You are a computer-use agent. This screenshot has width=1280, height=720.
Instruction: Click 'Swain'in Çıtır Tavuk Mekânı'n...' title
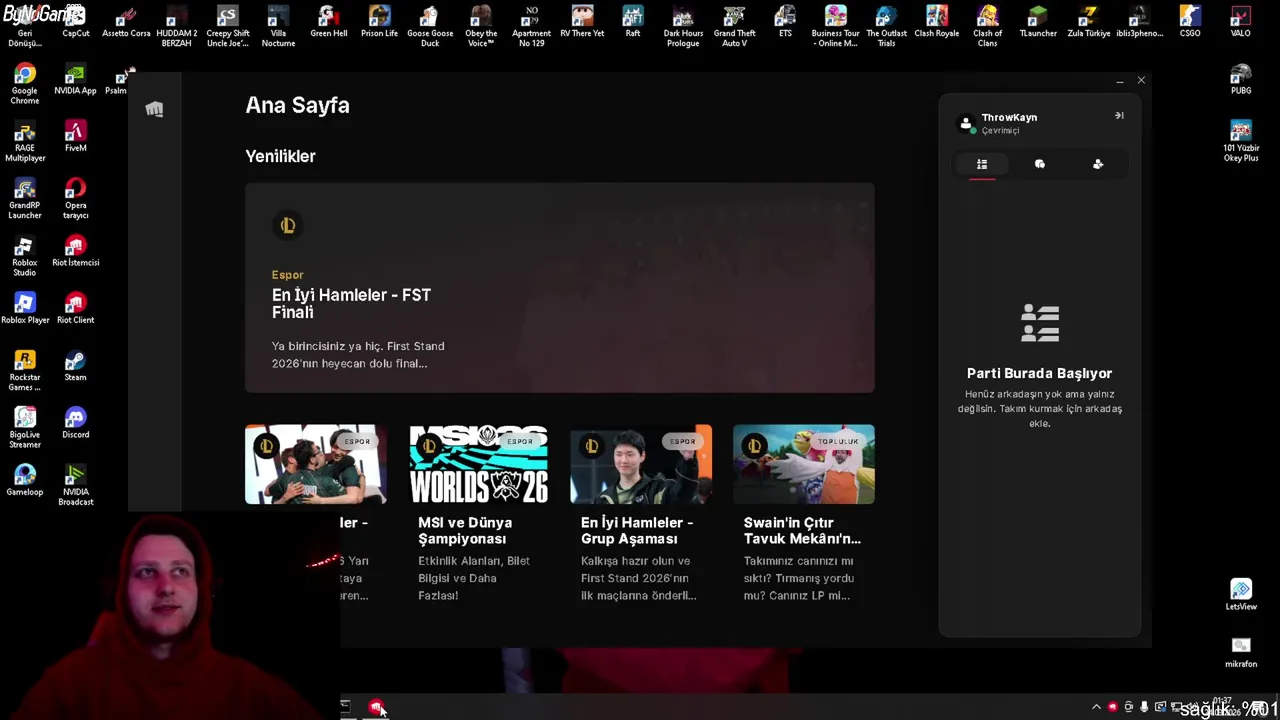pyautogui.click(x=802, y=530)
